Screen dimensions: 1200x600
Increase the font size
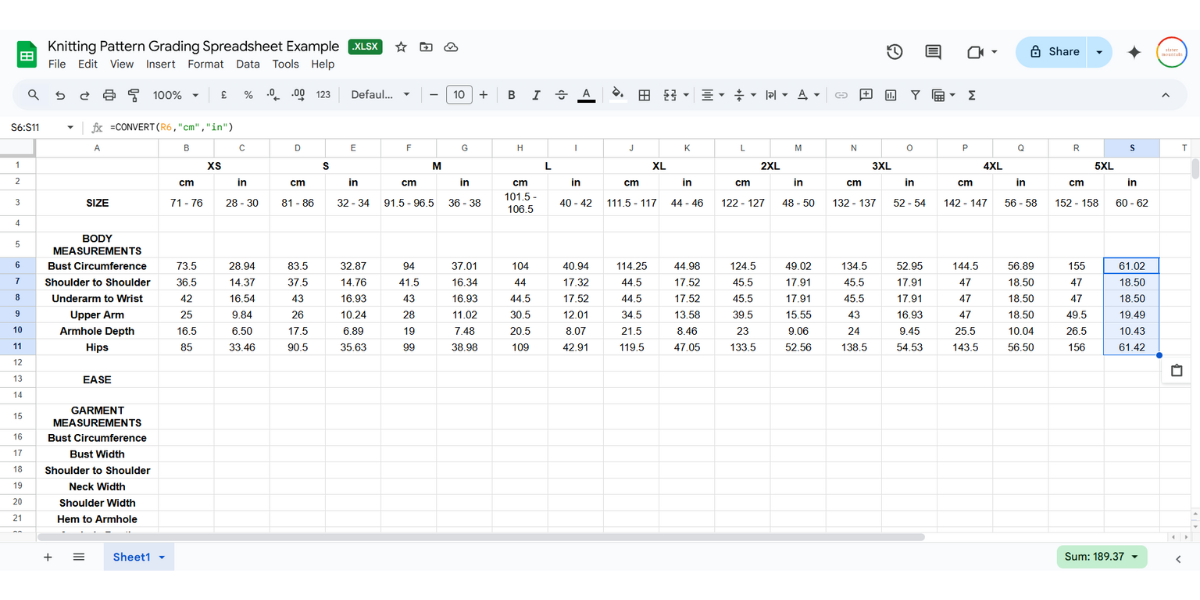pos(484,95)
